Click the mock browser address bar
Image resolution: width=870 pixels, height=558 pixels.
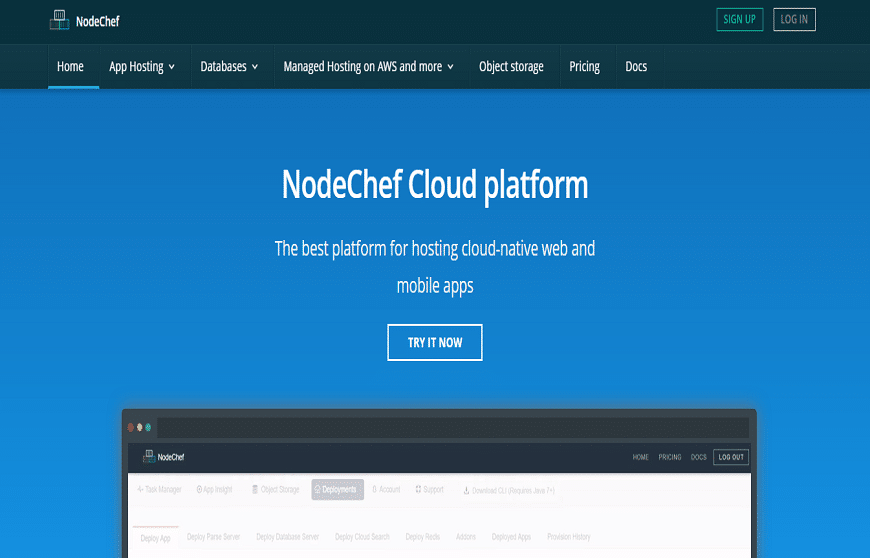point(453,428)
